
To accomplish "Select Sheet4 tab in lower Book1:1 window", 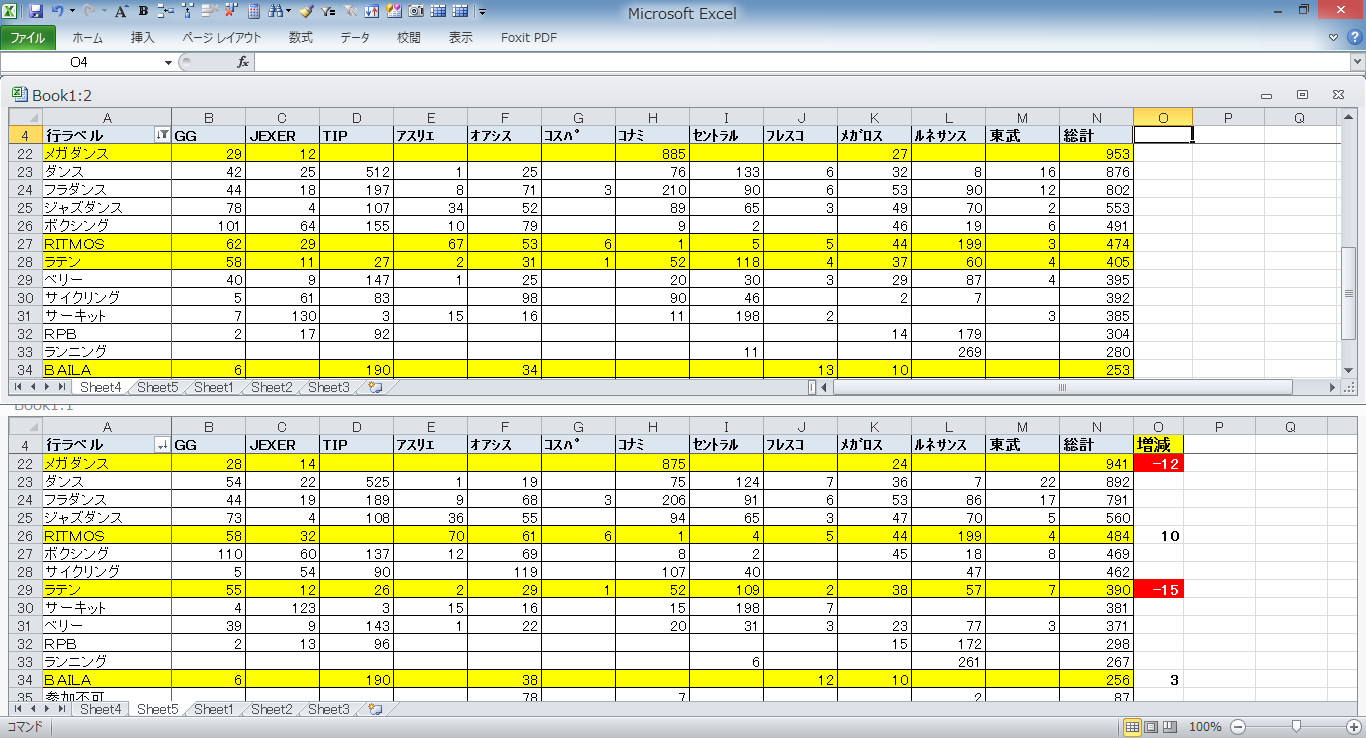I will 101,709.
